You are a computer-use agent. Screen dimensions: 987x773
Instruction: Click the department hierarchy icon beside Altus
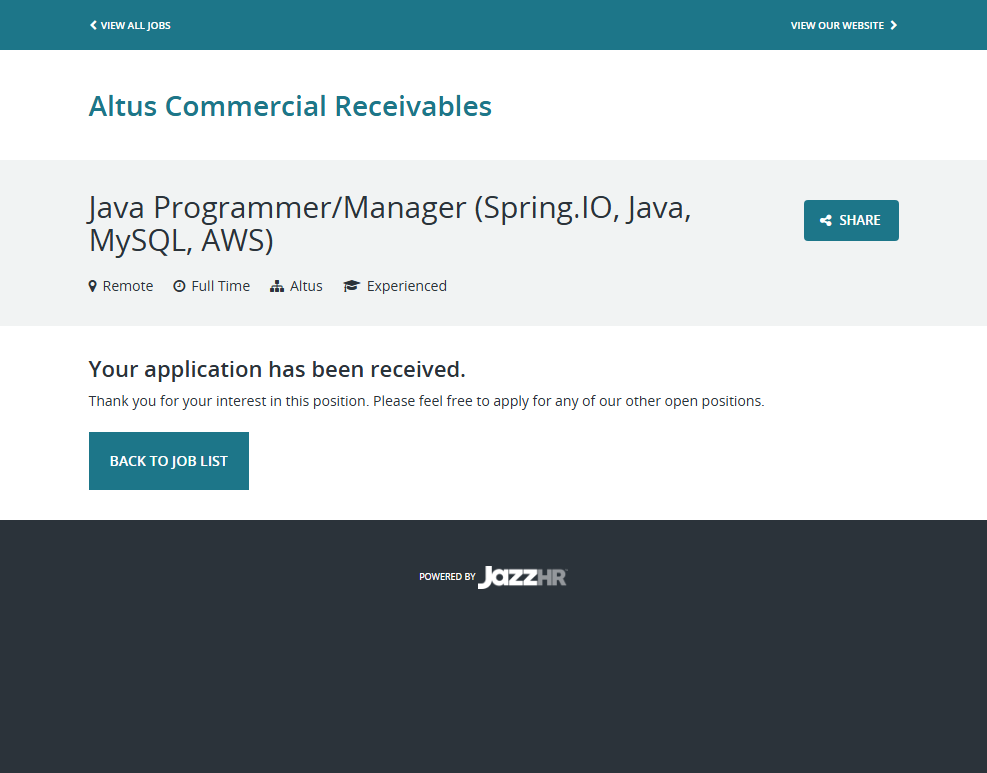click(277, 286)
